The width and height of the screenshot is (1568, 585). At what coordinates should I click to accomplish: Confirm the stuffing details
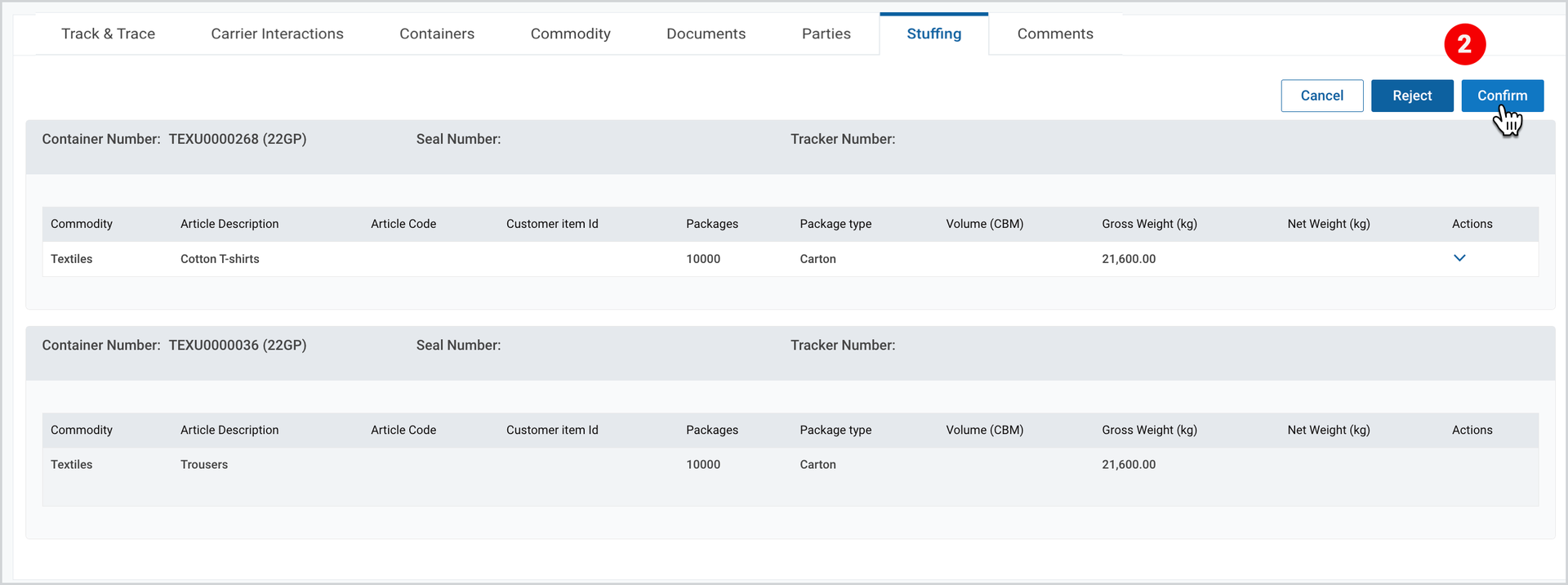tap(1502, 96)
